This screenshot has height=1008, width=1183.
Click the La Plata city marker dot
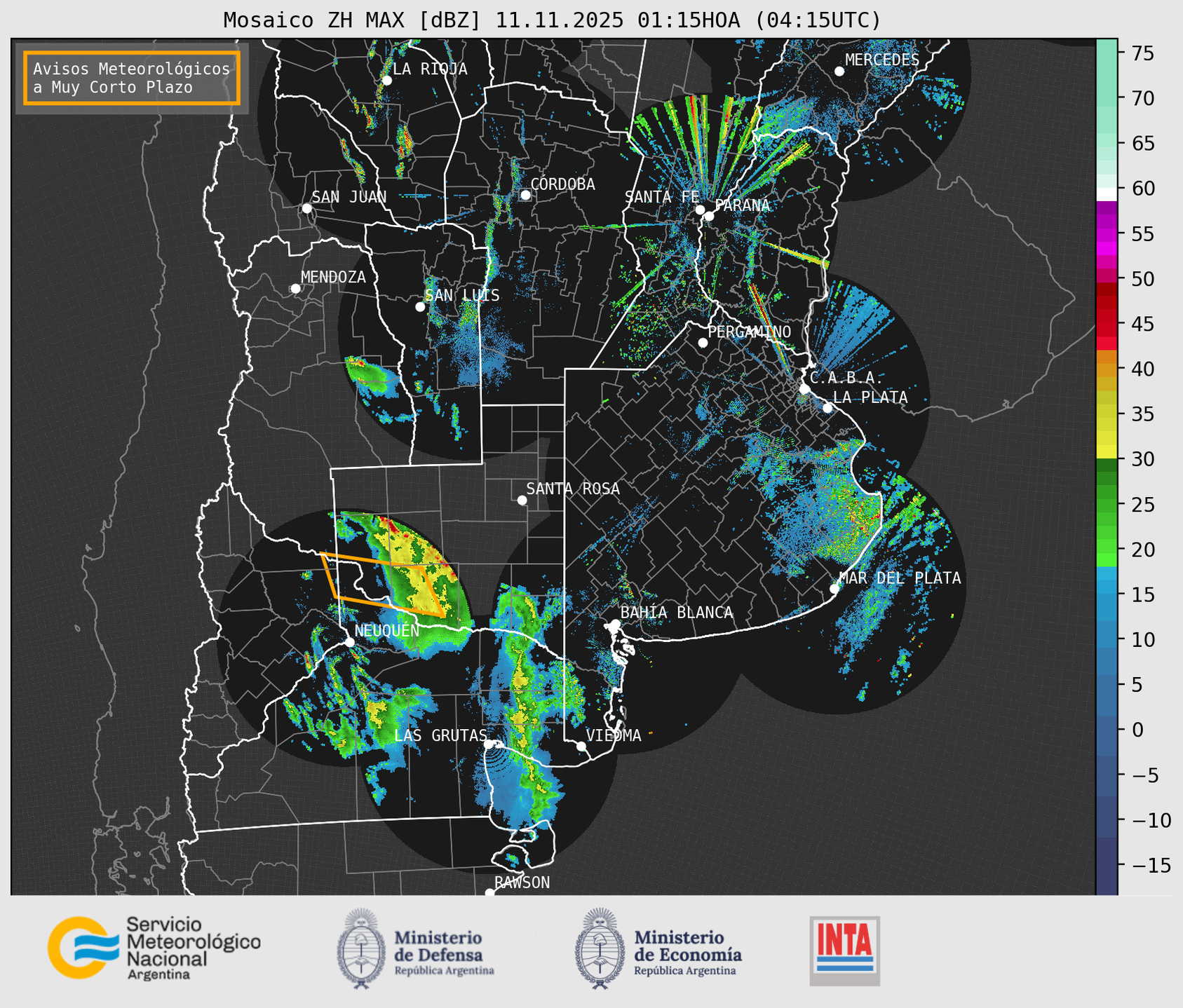tap(827, 408)
